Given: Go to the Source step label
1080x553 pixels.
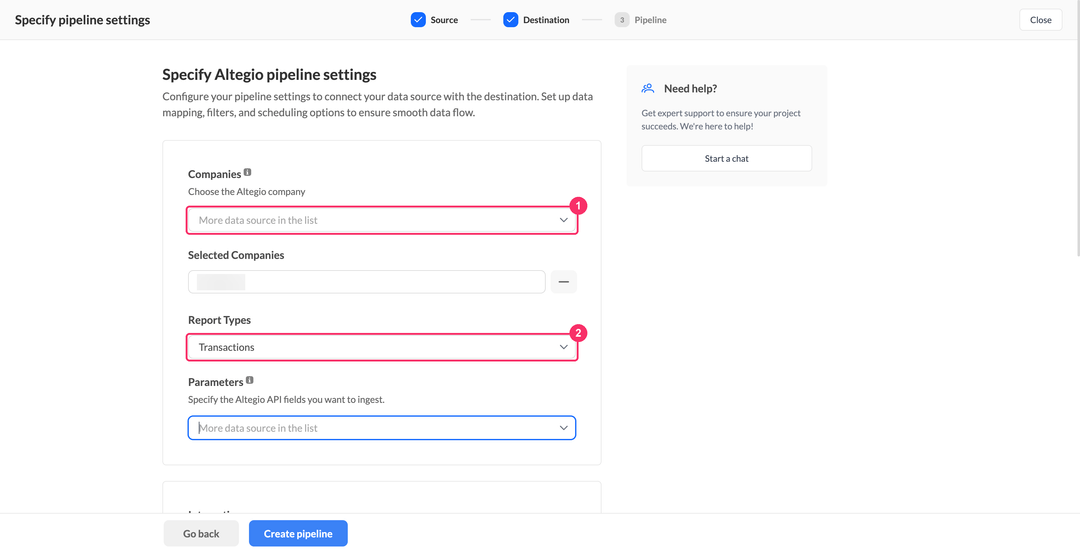Looking at the screenshot, I should point(444,20).
